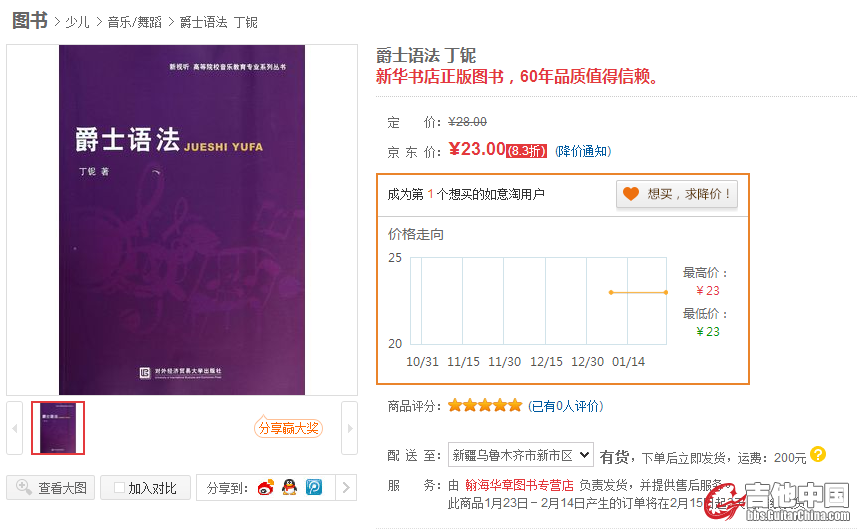Click the 最高价 ¥23 value
The image size is (857, 531).
click(708, 291)
